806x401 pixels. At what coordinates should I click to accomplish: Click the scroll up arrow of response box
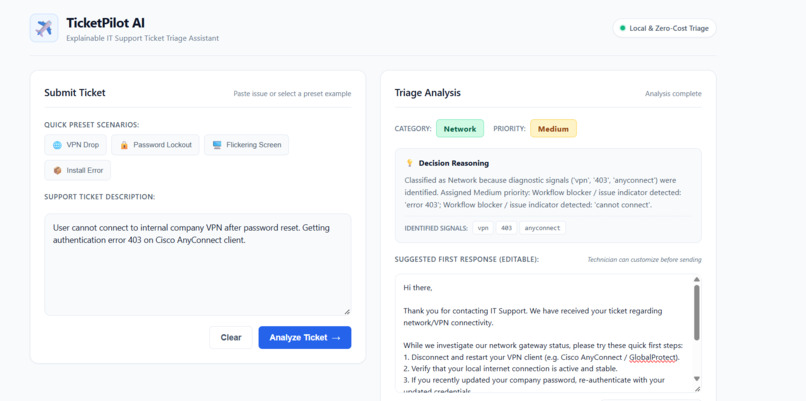point(697,279)
